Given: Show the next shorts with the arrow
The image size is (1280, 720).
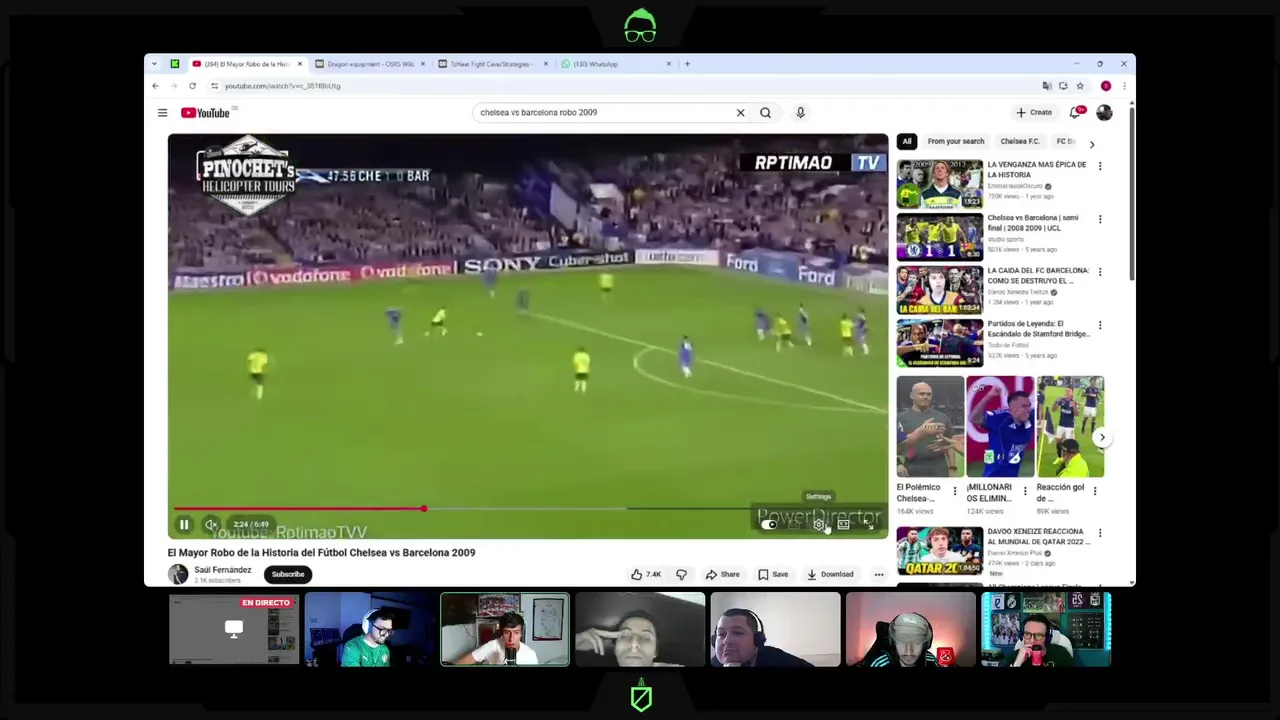Looking at the screenshot, I should 1102,437.
